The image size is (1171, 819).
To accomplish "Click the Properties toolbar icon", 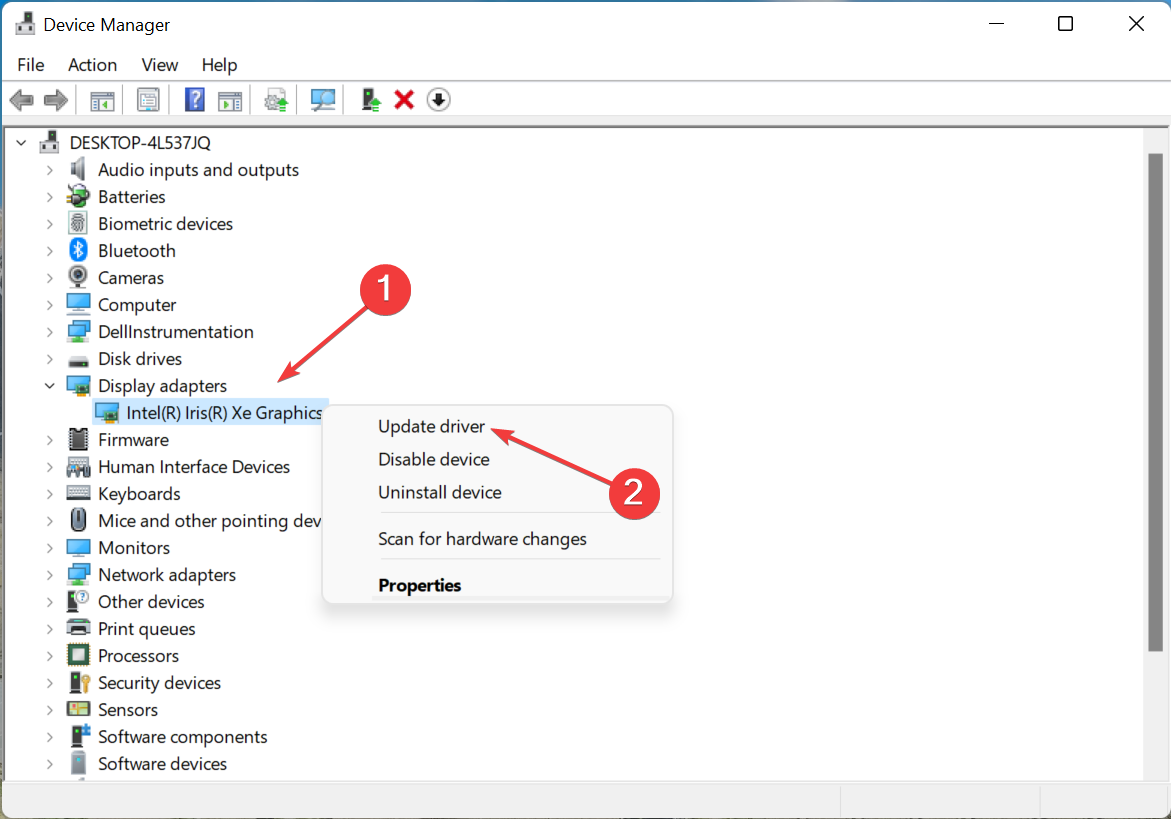I will coord(149,100).
